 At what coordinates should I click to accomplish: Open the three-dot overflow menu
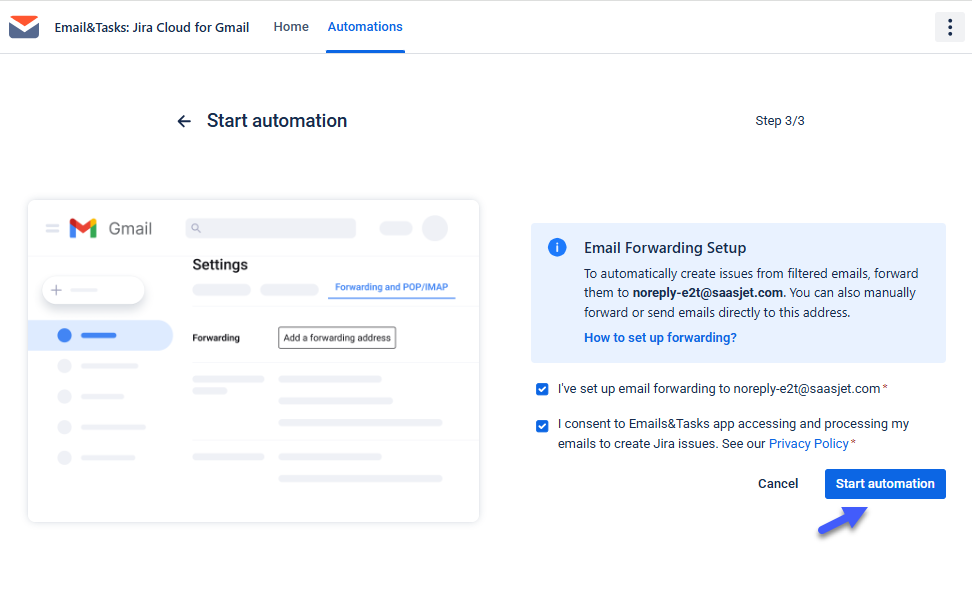pyautogui.click(x=949, y=27)
